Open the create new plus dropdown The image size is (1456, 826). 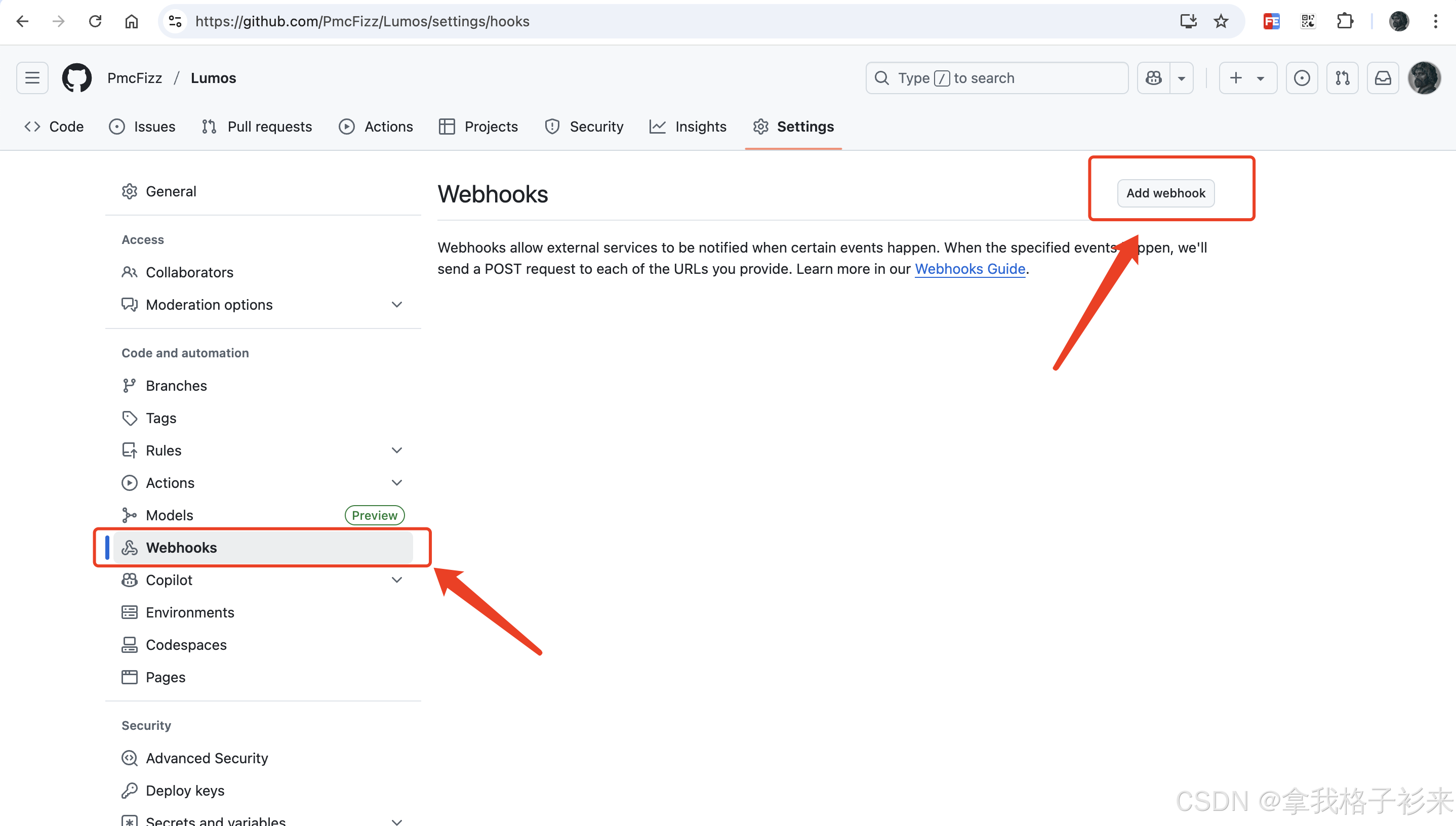(x=1248, y=78)
